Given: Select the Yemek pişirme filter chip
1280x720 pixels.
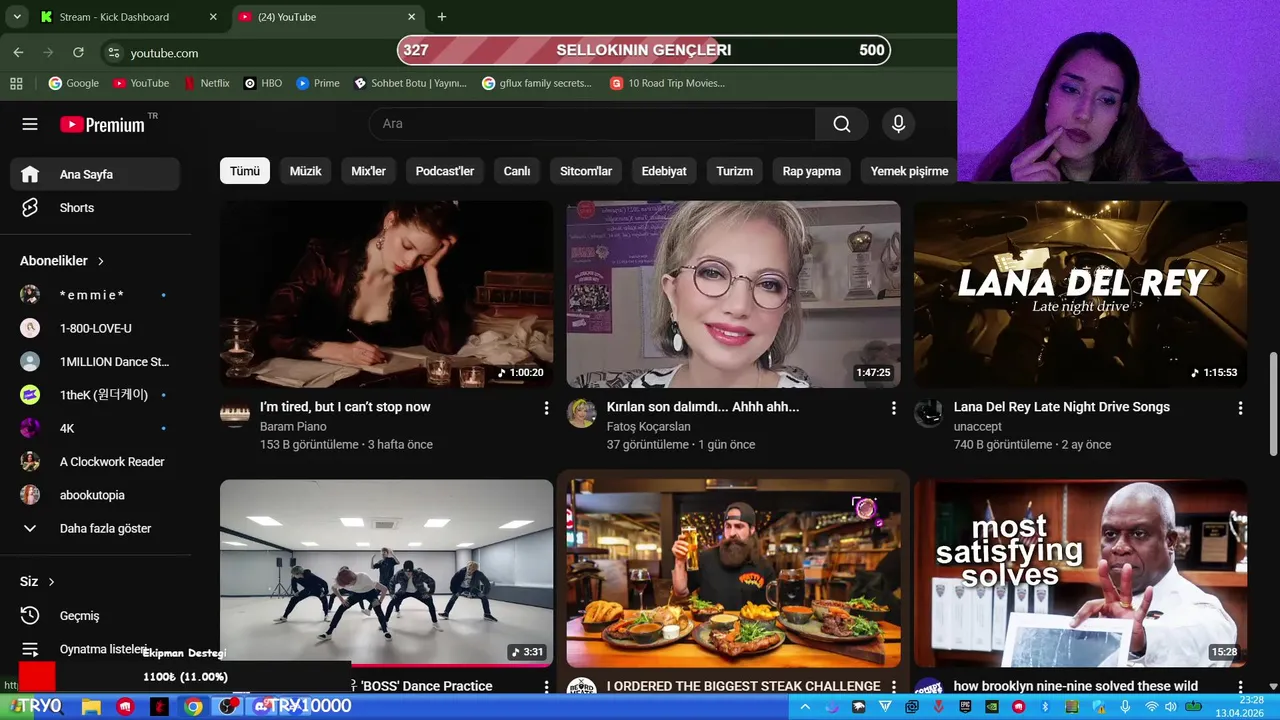Looking at the screenshot, I should coord(909,171).
